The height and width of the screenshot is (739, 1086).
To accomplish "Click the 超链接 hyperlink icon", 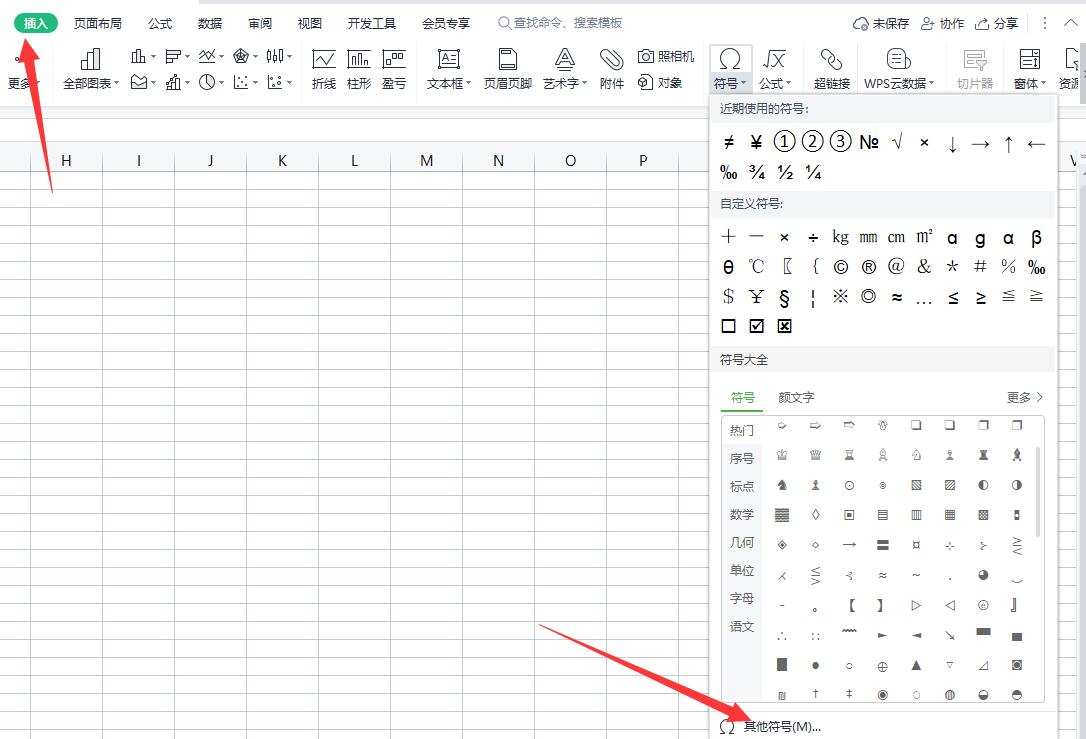I will [831, 69].
